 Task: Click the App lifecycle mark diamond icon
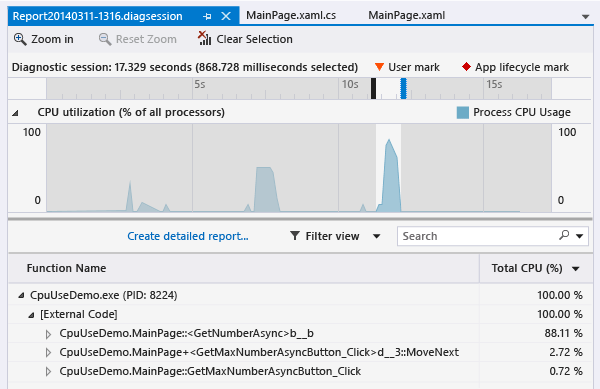tap(466, 67)
